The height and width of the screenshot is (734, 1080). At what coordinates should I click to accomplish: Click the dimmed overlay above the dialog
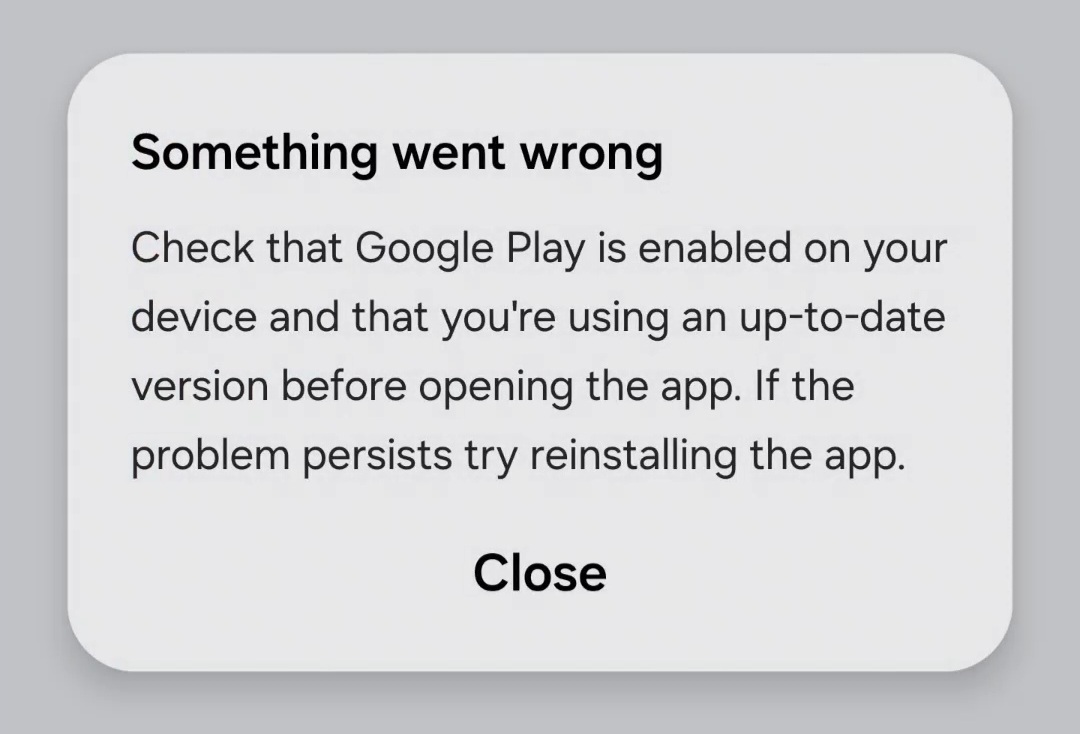540,25
